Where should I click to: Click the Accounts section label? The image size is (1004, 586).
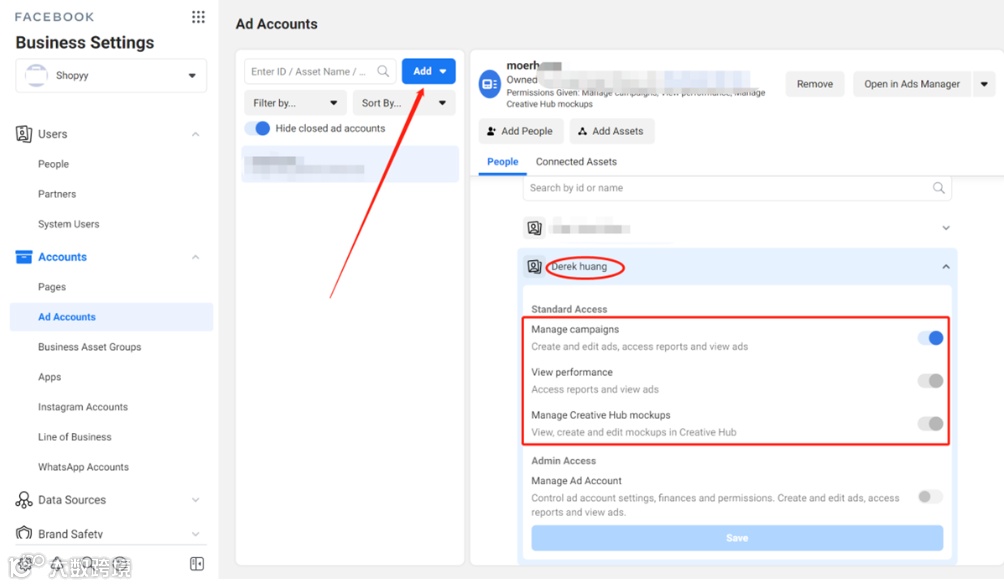click(62, 257)
